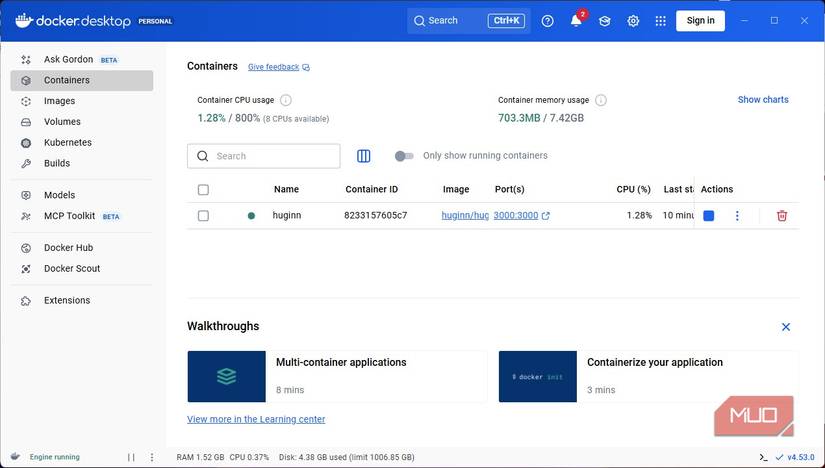The height and width of the screenshot is (468, 825).
Task: Click container ID 8233157605c7
Action: coord(376,215)
